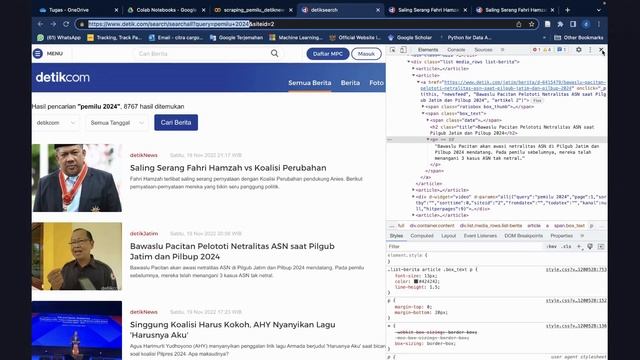The height and width of the screenshot is (360, 640).
Task: Toggle the .cls class editor
Action: (x=566, y=247)
